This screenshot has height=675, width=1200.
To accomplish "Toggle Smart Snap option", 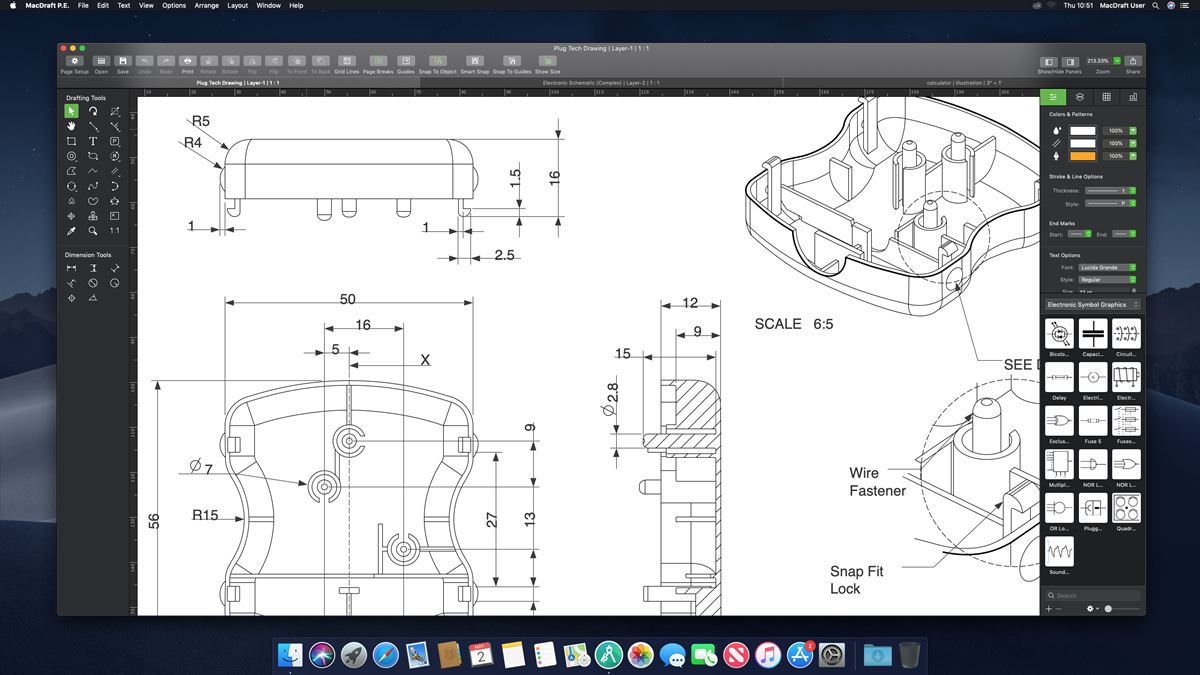I will tap(475, 62).
